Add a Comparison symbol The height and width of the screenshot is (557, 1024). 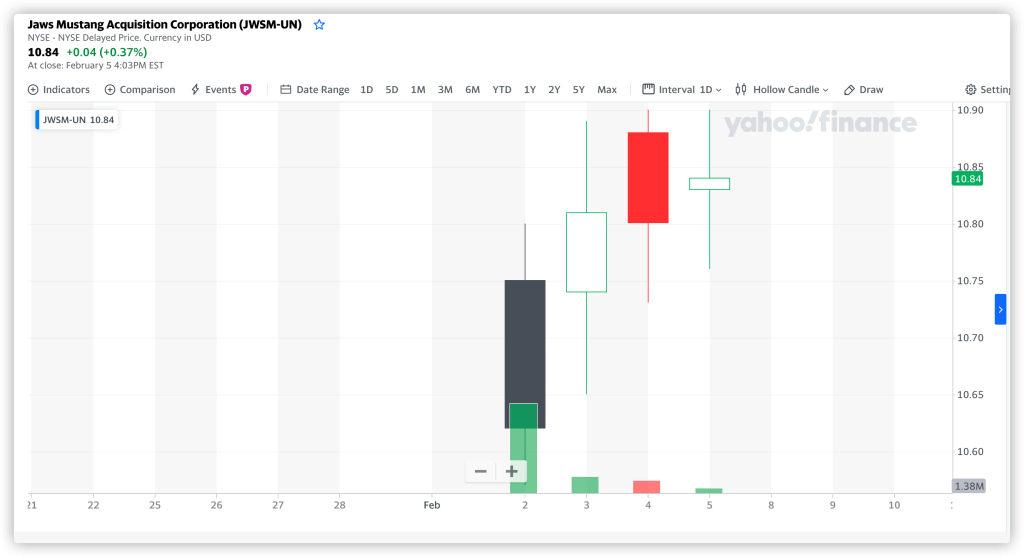140,90
